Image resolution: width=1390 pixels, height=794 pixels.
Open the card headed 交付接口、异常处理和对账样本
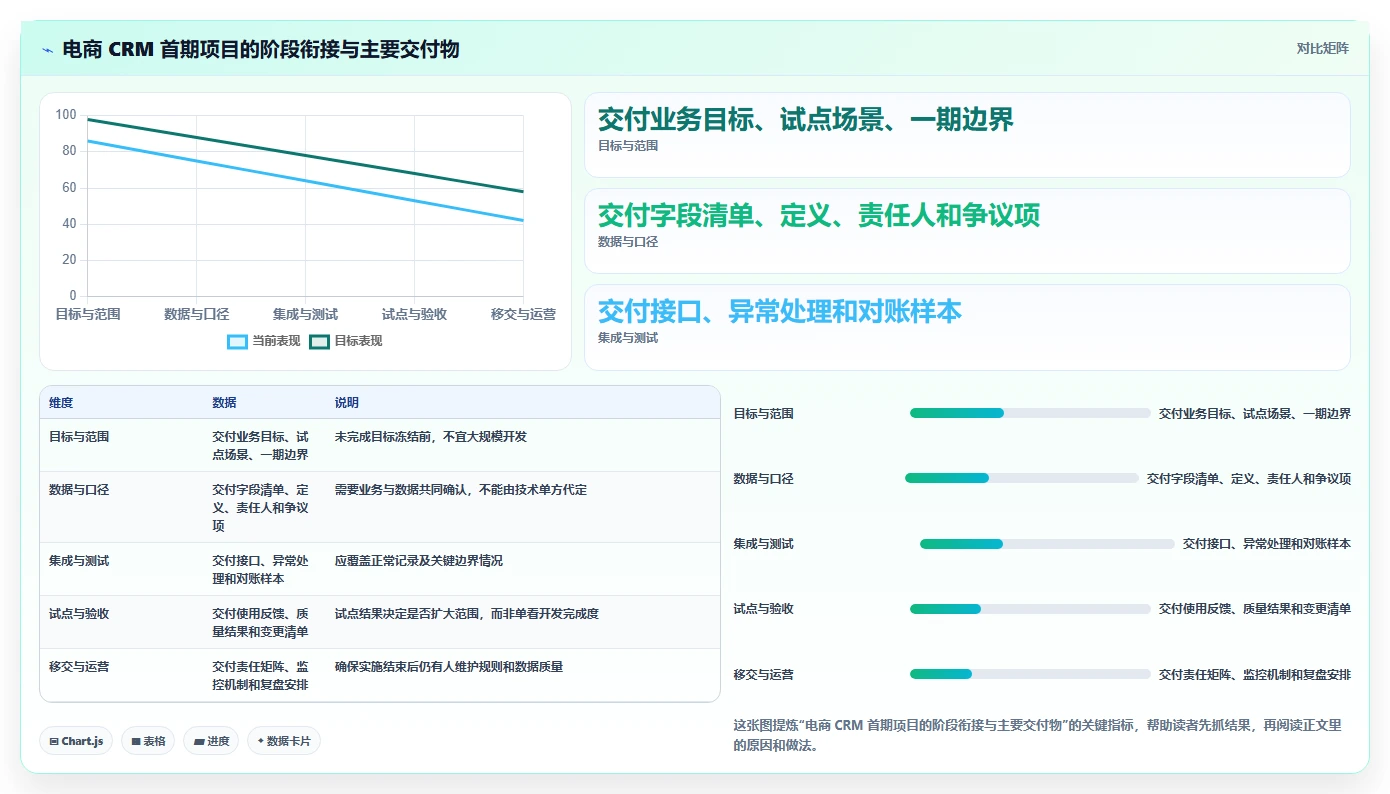pyautogui.click(x=967, y=327)
